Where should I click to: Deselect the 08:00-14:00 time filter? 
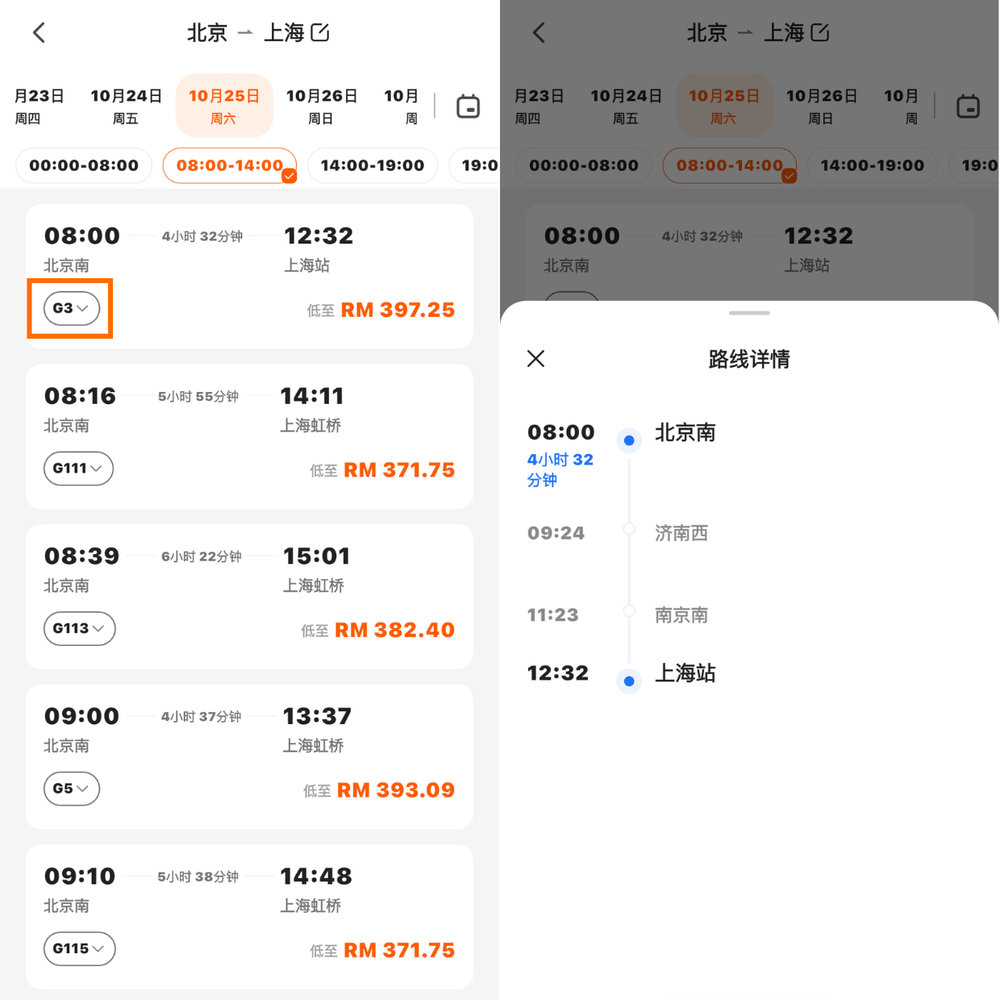[230, 165]
